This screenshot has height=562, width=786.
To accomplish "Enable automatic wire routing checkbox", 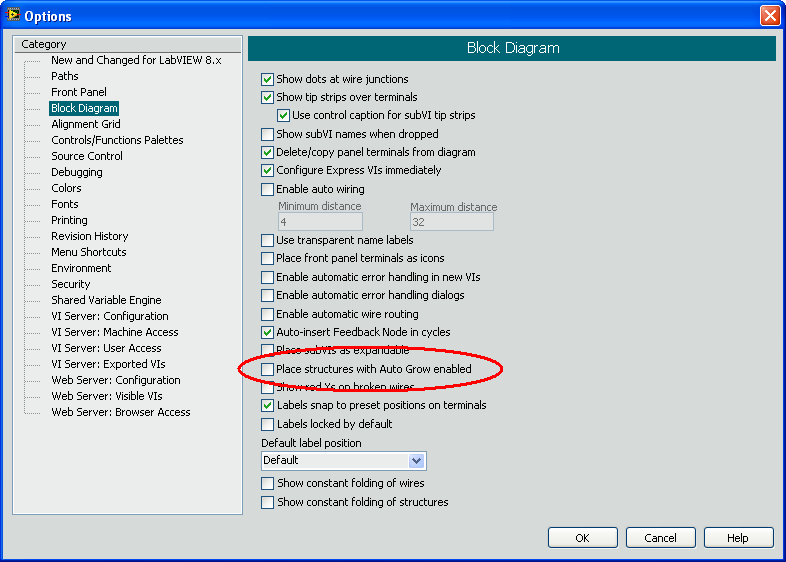I will [x=267, y=314].
